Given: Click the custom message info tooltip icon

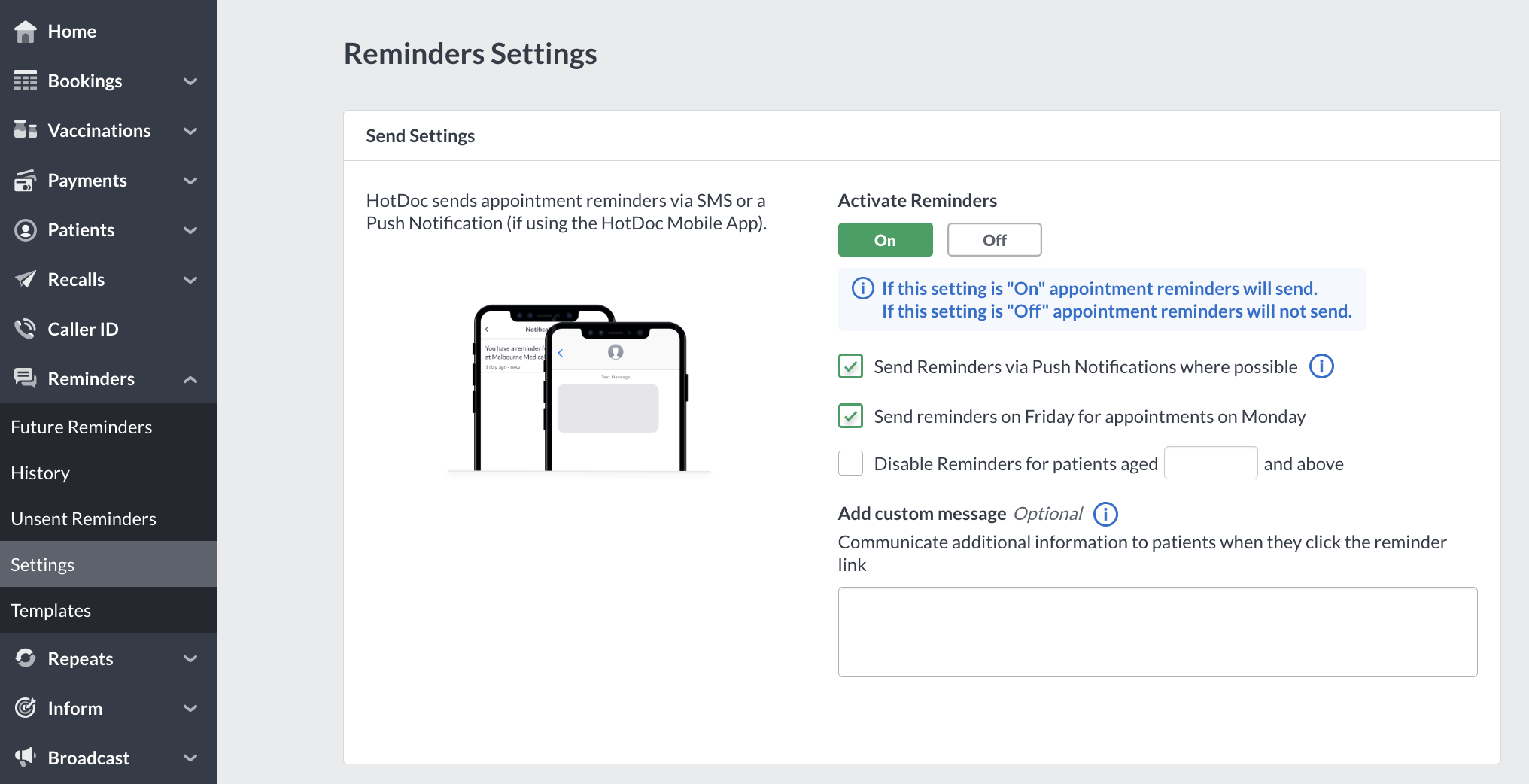Looking at the screenshot, I should pyautogui.click(x=1105, y=514).
